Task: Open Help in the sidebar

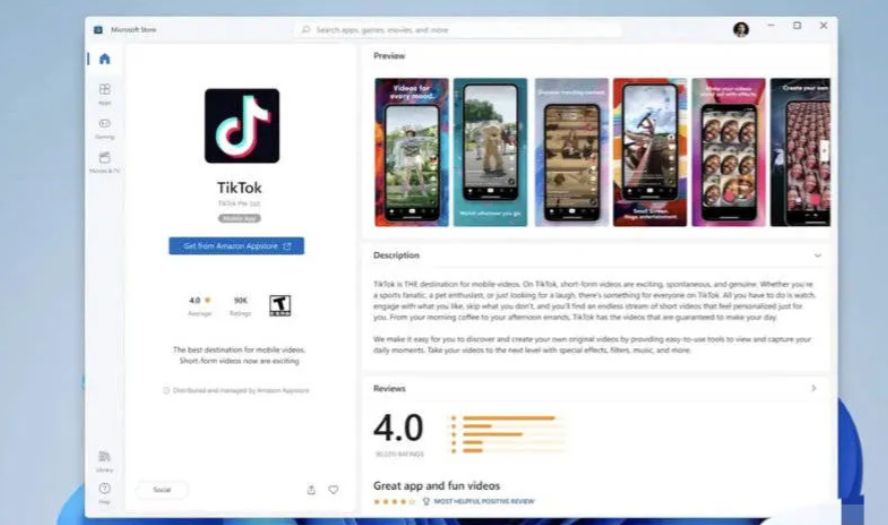Action: (x=105, y=493)
